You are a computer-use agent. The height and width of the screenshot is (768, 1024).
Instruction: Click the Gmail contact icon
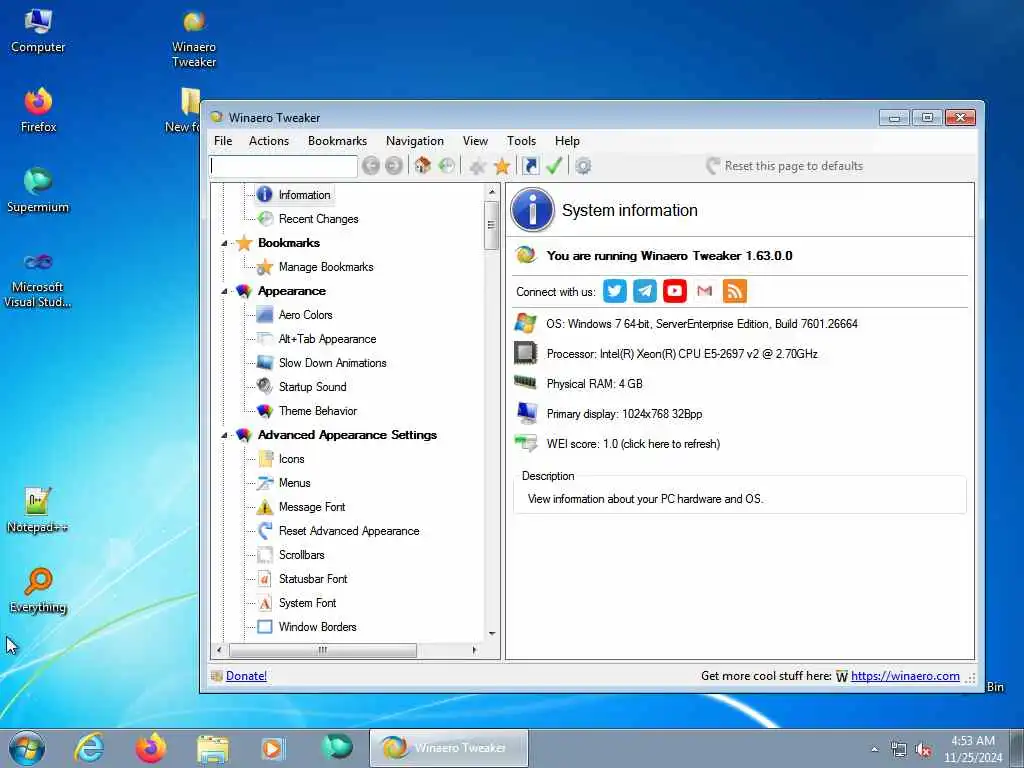705,291
